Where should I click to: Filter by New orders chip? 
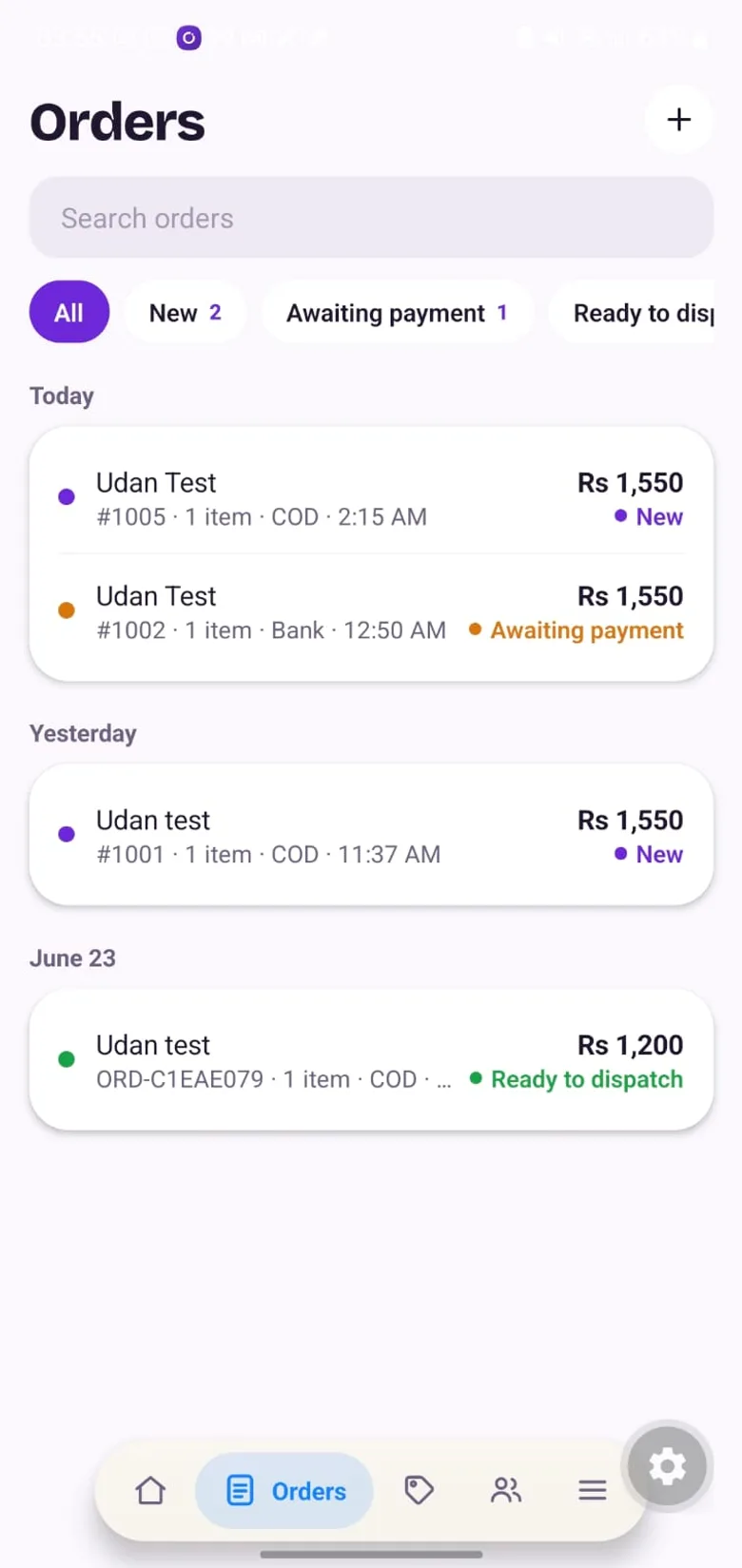[185, 312]
